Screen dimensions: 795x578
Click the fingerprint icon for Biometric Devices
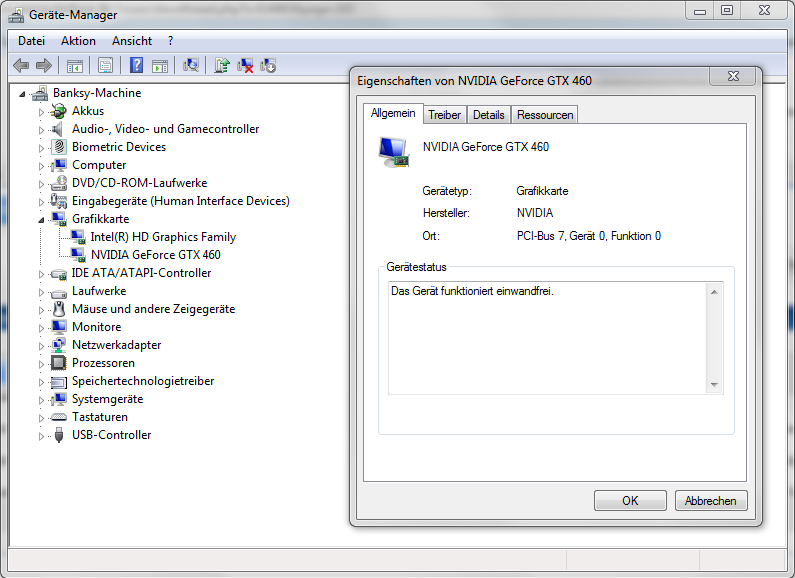point(59,147)
